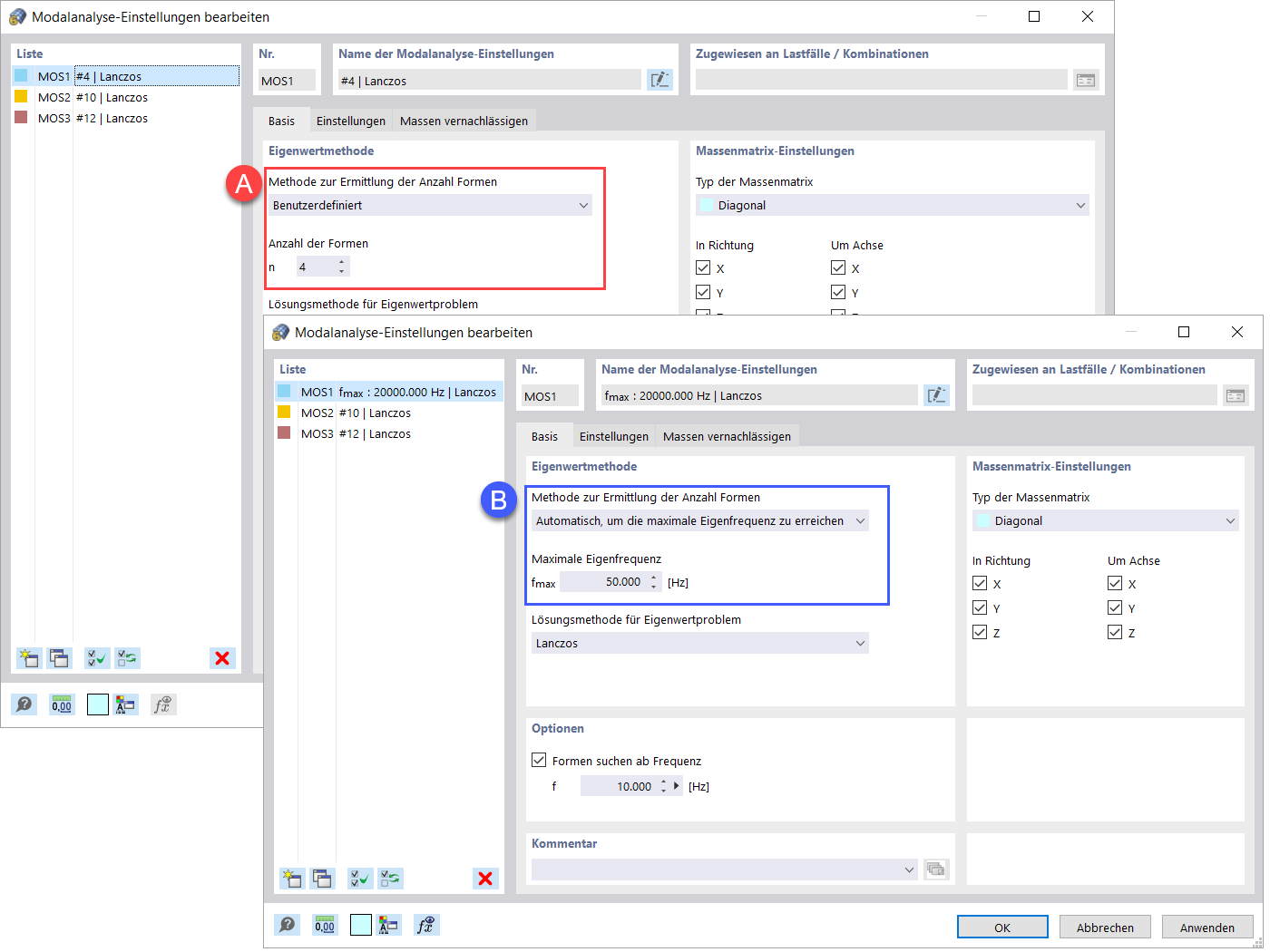Image resolution: width=1270 pixels, height=952 pixels.
Task: Delete selected entry with red X in front window
Action: coord(485,878)
